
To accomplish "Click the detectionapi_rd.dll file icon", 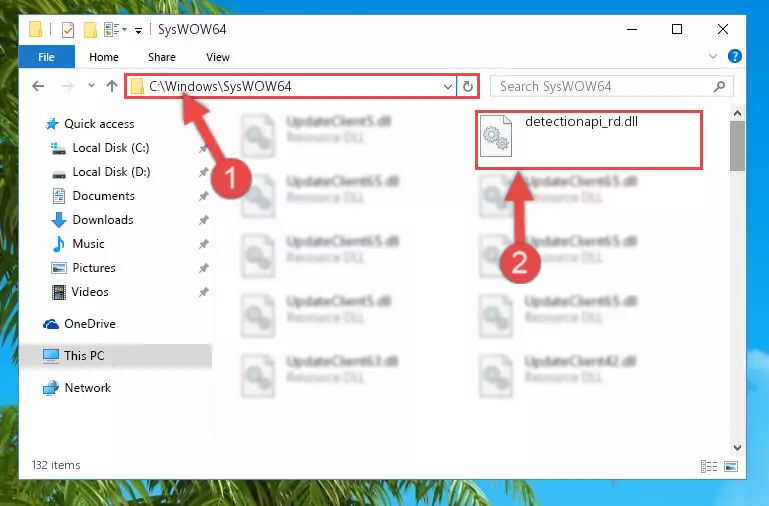I will 496,136.
